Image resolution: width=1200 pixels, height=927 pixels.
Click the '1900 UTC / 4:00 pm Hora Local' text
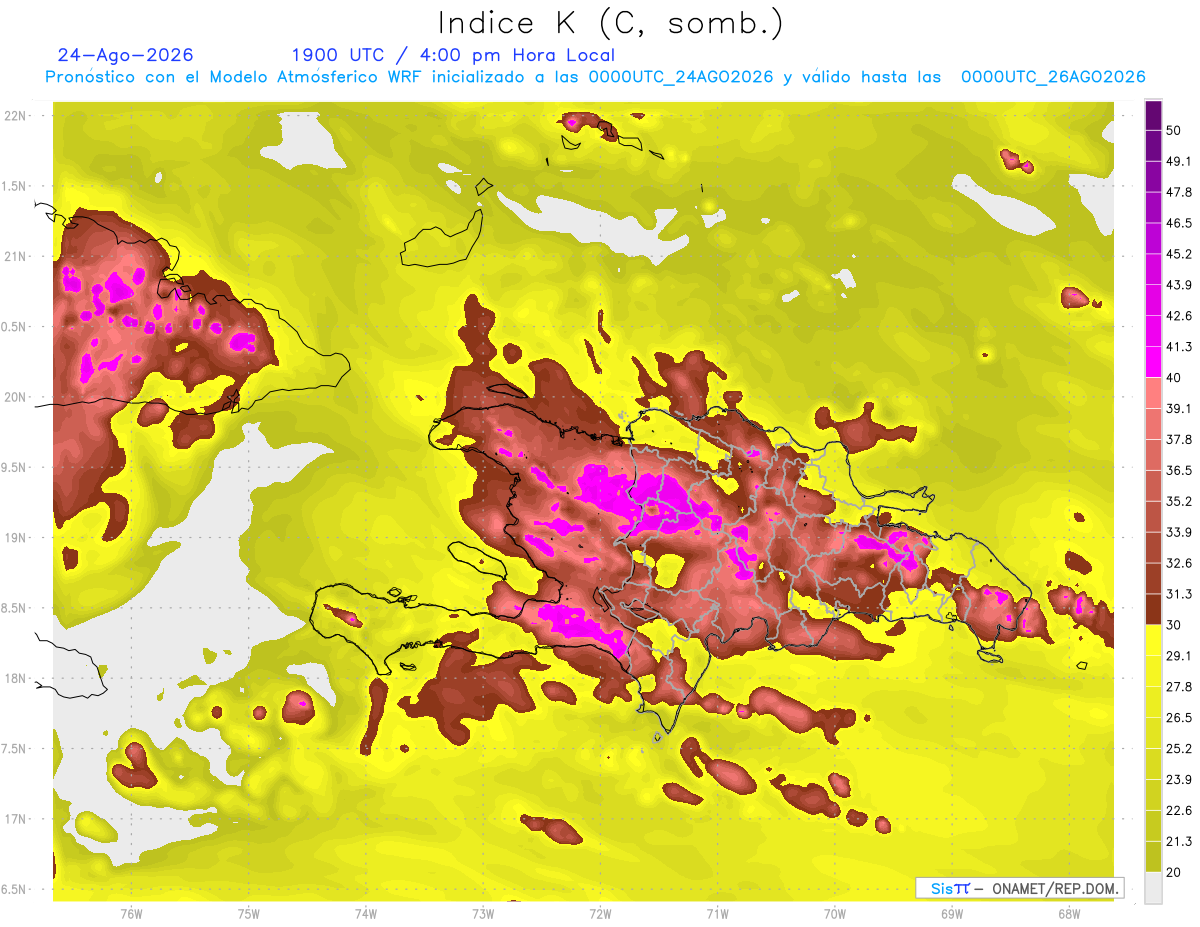[x=453, y=55]
